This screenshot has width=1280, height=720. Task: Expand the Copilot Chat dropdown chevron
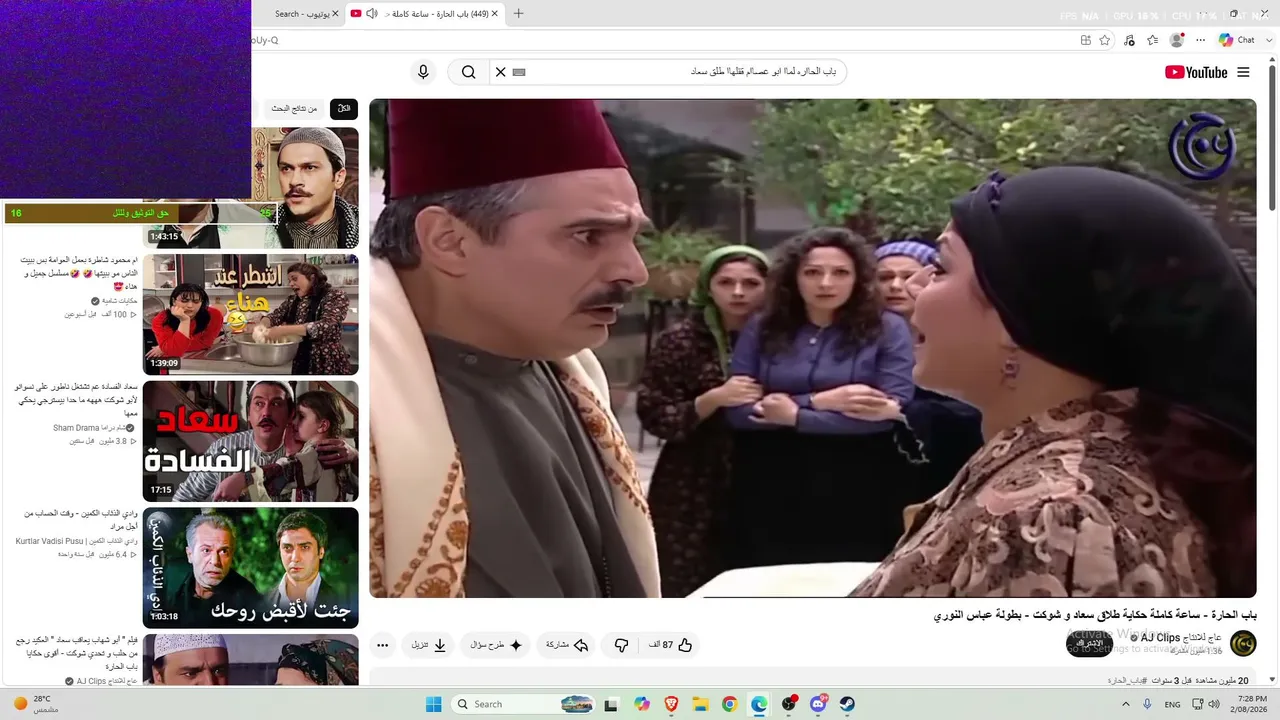coord(1269,40)
